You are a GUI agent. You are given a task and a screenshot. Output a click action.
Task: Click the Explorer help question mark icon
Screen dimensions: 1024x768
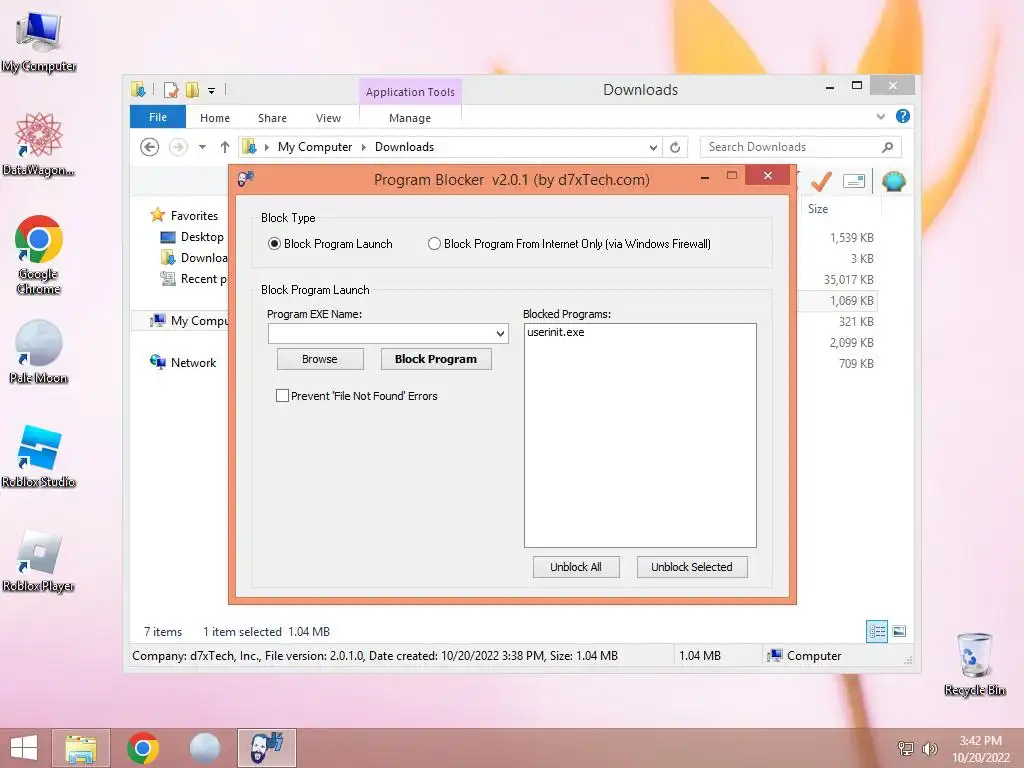click(x=903, y=116)
